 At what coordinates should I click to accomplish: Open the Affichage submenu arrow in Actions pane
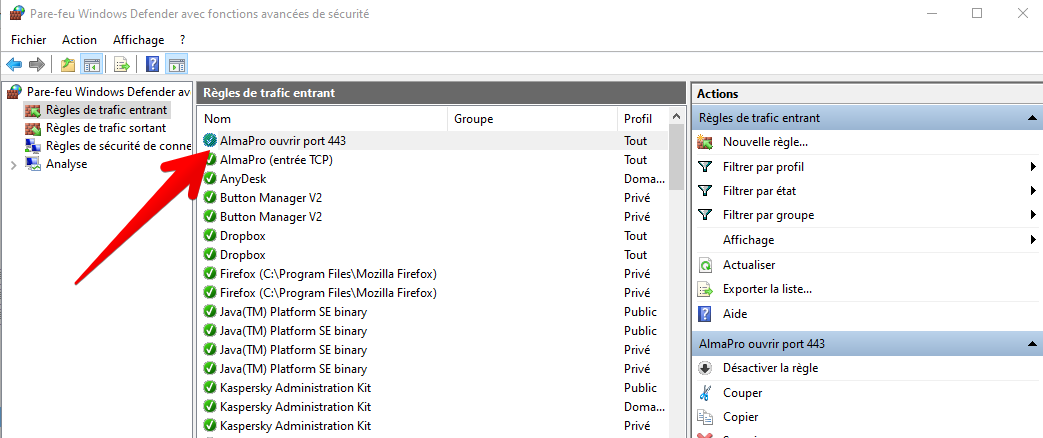[x=1033, y=240]
